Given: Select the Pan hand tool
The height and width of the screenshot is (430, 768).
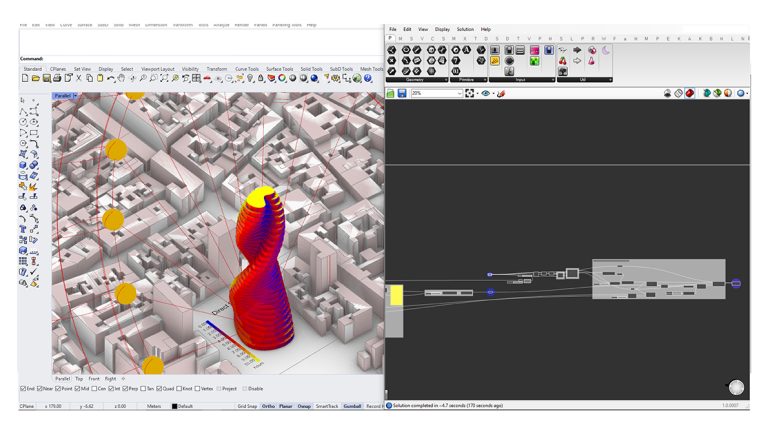Looking at the screenshot, I should pyautogui.click(x=121, y=78).
